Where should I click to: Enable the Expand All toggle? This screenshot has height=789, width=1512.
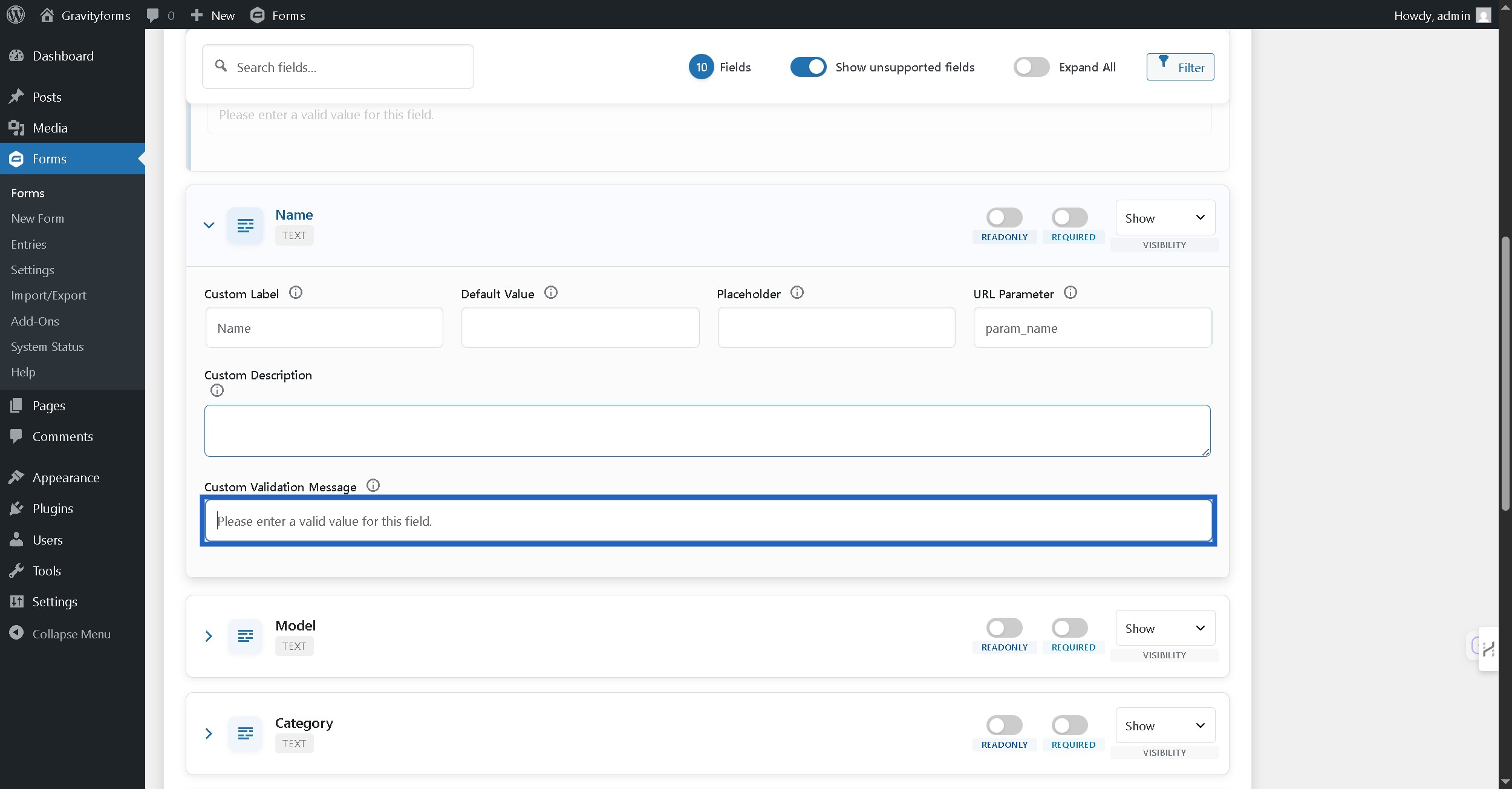pos(1031,67)
